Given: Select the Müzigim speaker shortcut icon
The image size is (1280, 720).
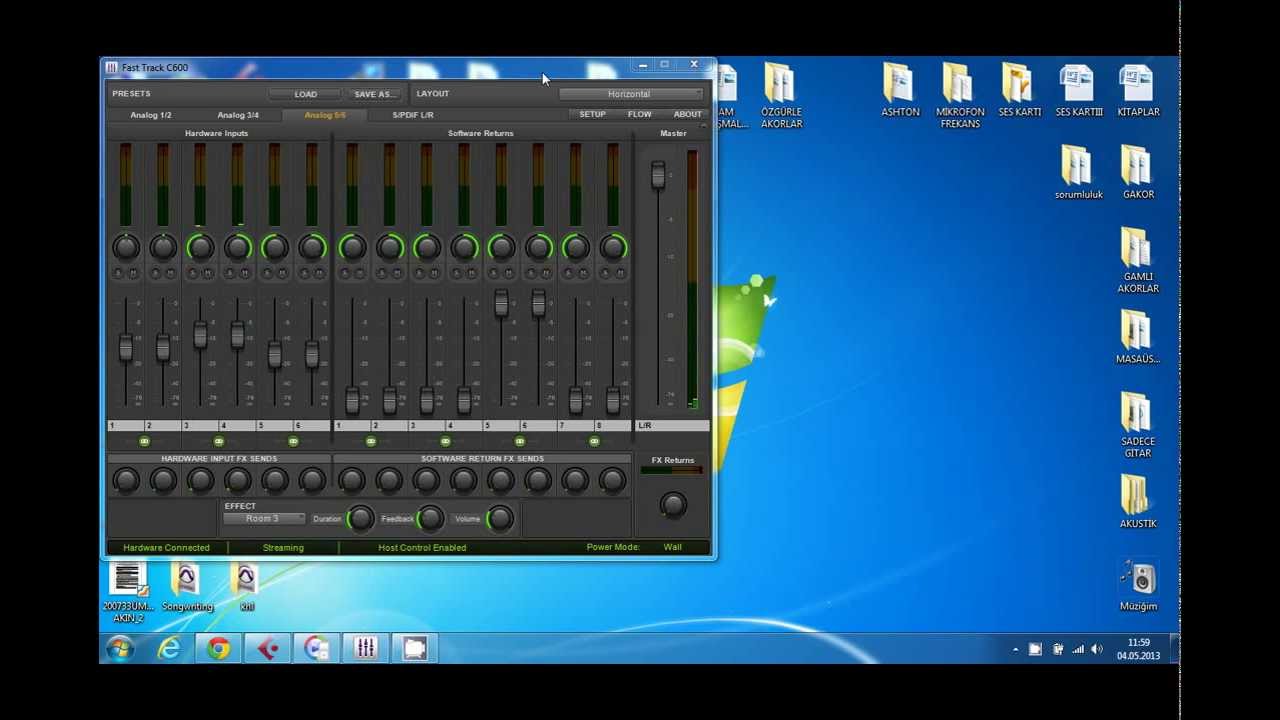Looking at the screenshot, I should 1138,585.
